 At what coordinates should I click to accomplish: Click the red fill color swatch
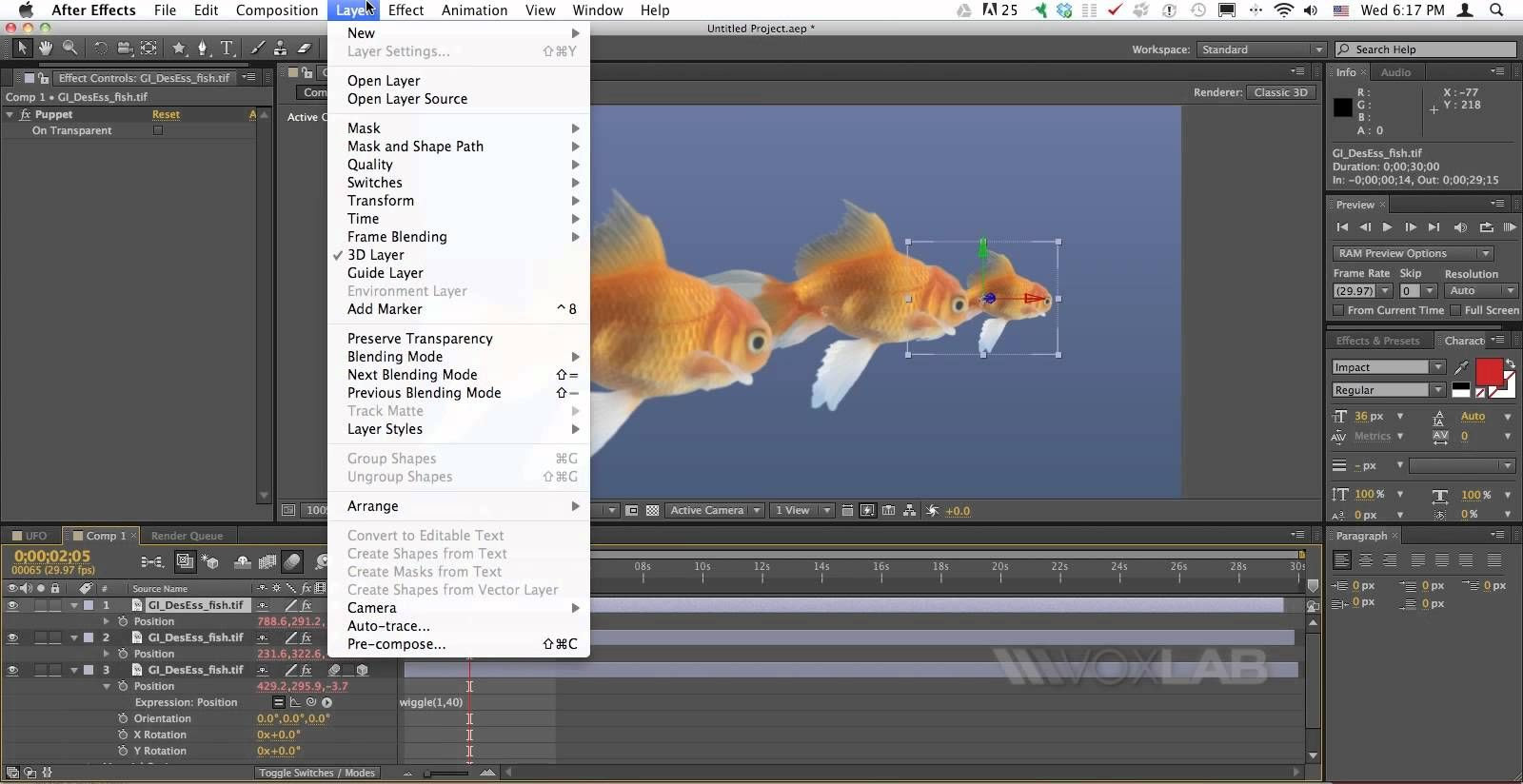[1489, 372]
